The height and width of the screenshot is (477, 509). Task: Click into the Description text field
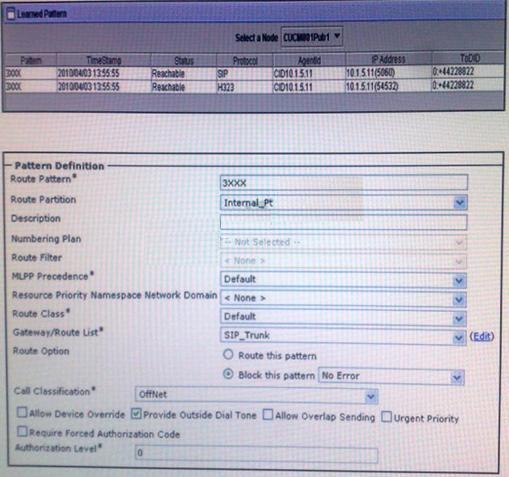pos(343,222)
